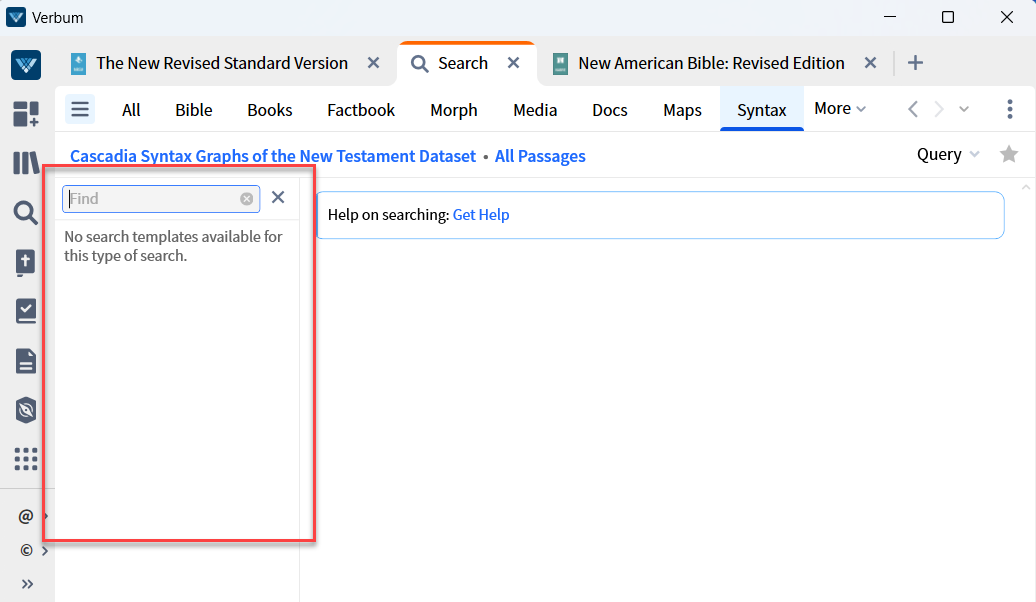1036x602 pixels.
Task: Expand the @ shortcut chevron
Action: [x=46, y=516]
